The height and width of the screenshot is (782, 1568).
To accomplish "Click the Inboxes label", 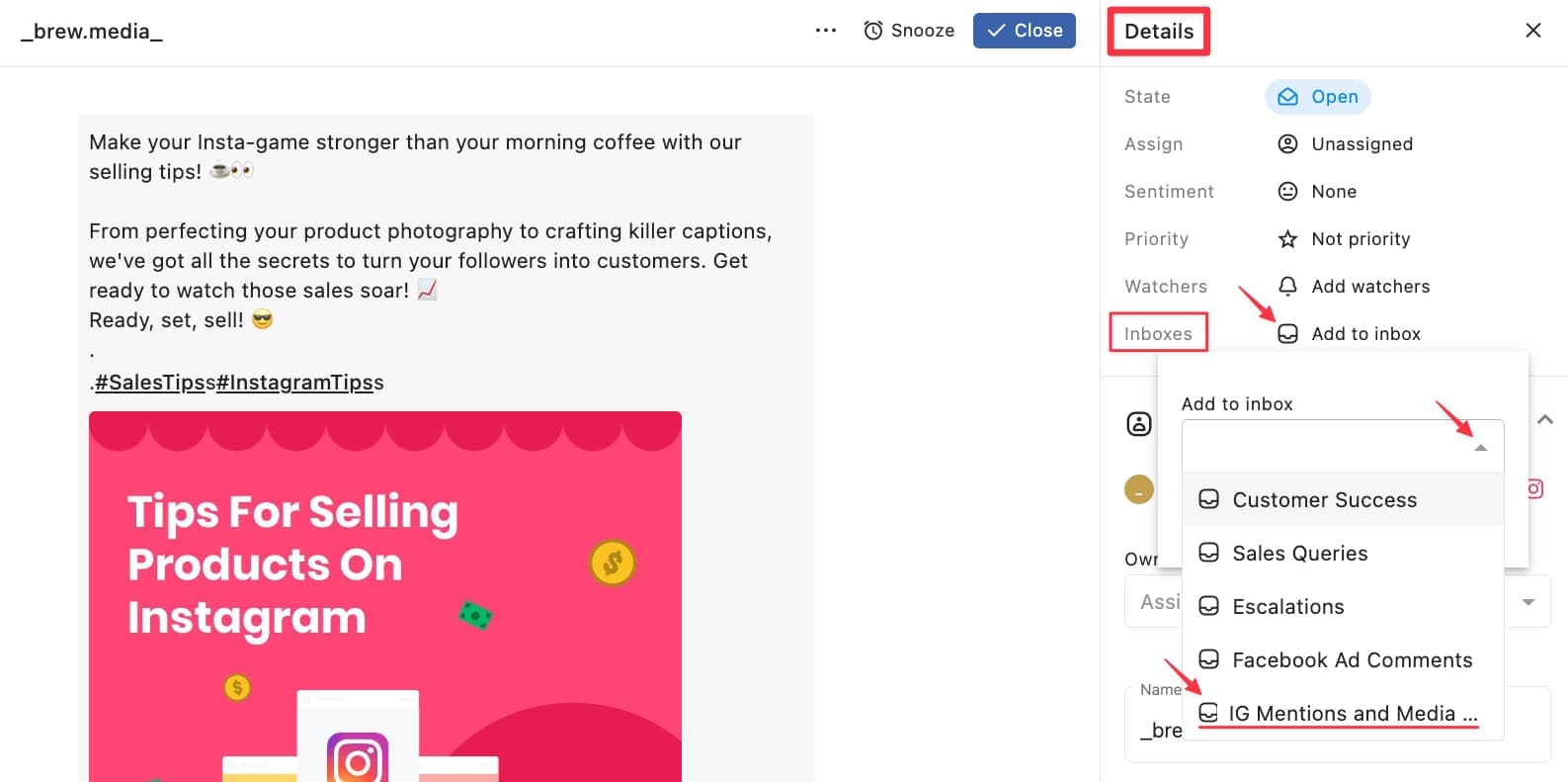I will 1158,334.
